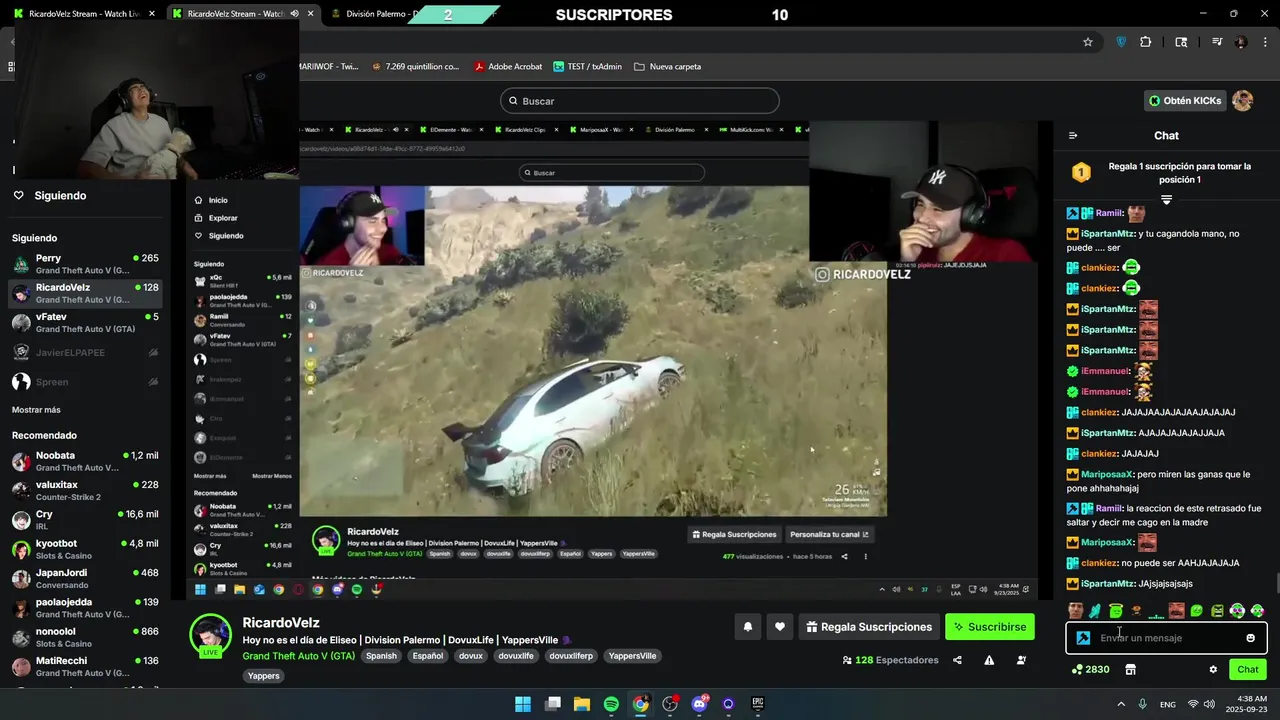Open the channel points shop icon
Screen dimensions: 1280x720
(x=1130, y=670)
